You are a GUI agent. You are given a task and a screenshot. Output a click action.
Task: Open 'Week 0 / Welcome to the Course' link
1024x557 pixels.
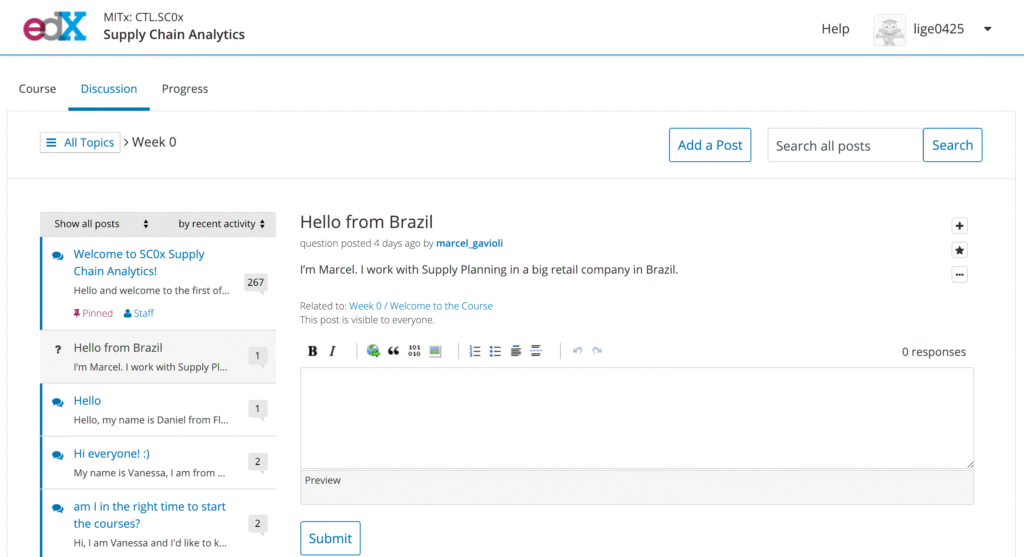421,306
